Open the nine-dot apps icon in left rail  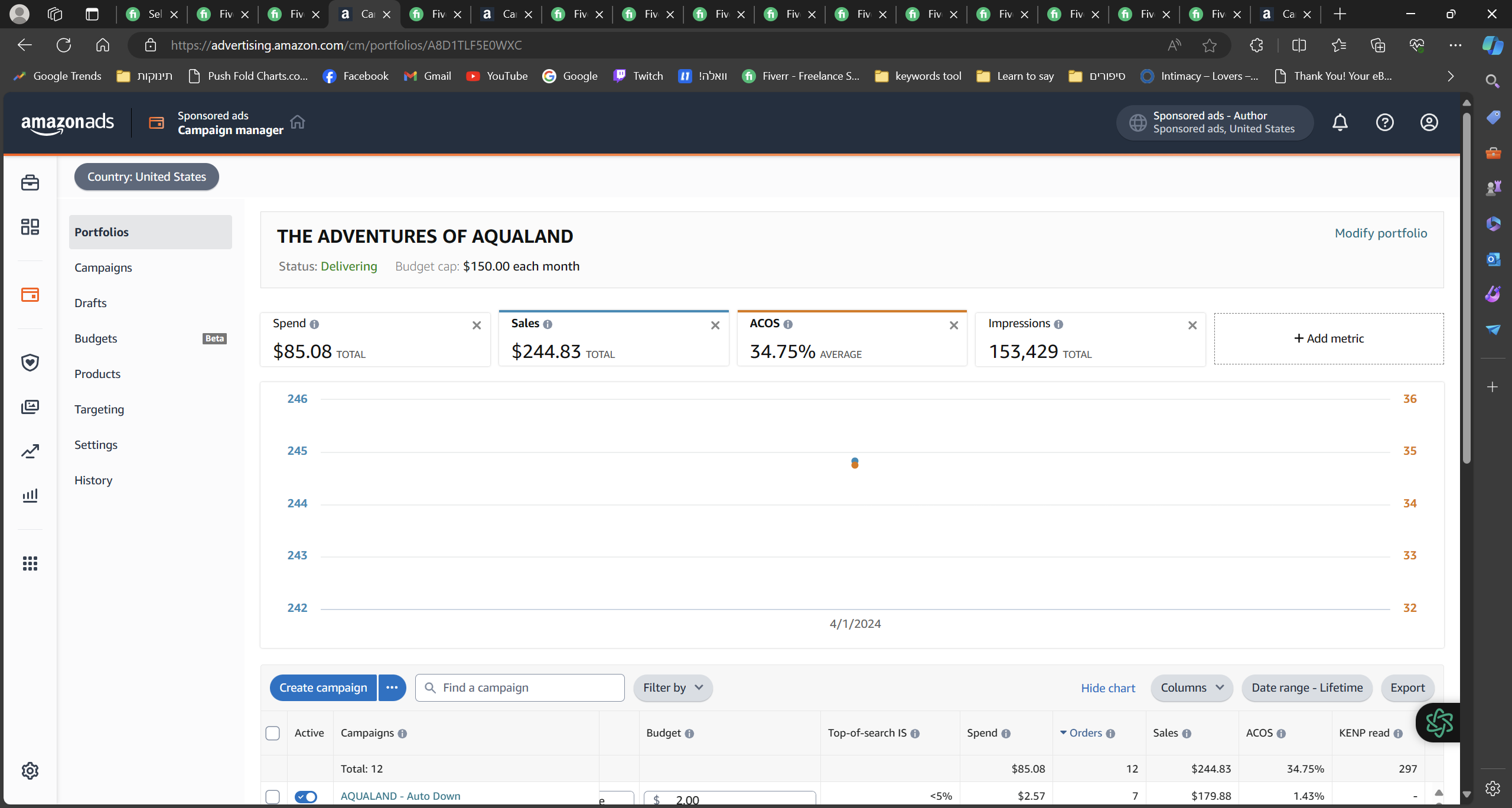(x=30, y=563)
